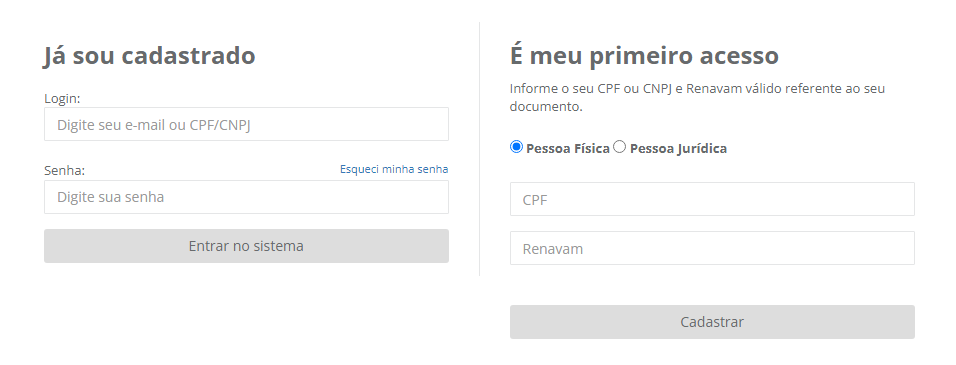This screenshot has width=956, height=365.
Task: Click the Entrar no sistema button
Action: (x=246, y=246)
